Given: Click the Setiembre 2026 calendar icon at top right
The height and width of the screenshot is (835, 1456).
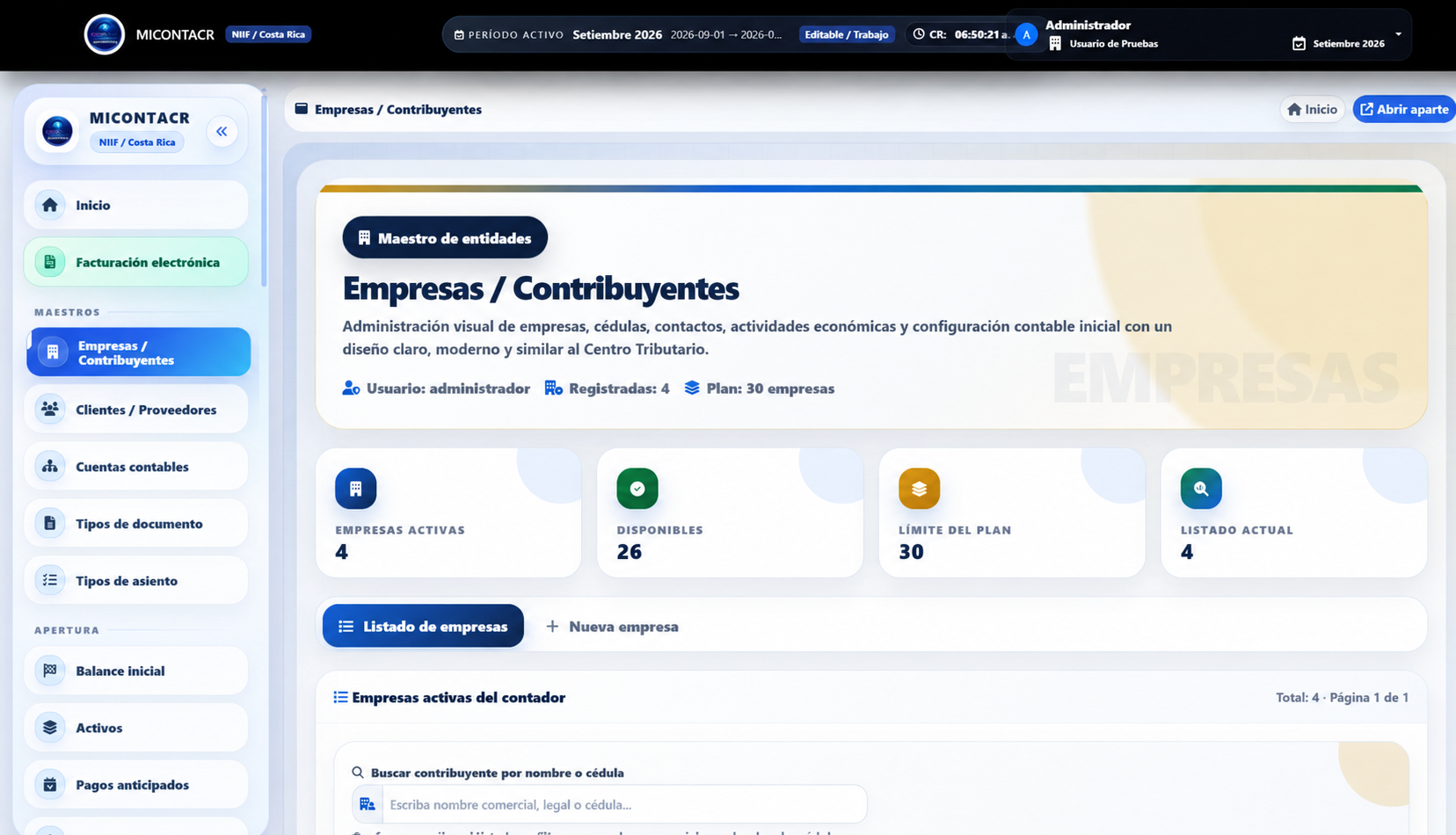Looking at the screenshot, I should click(1299, 43).
